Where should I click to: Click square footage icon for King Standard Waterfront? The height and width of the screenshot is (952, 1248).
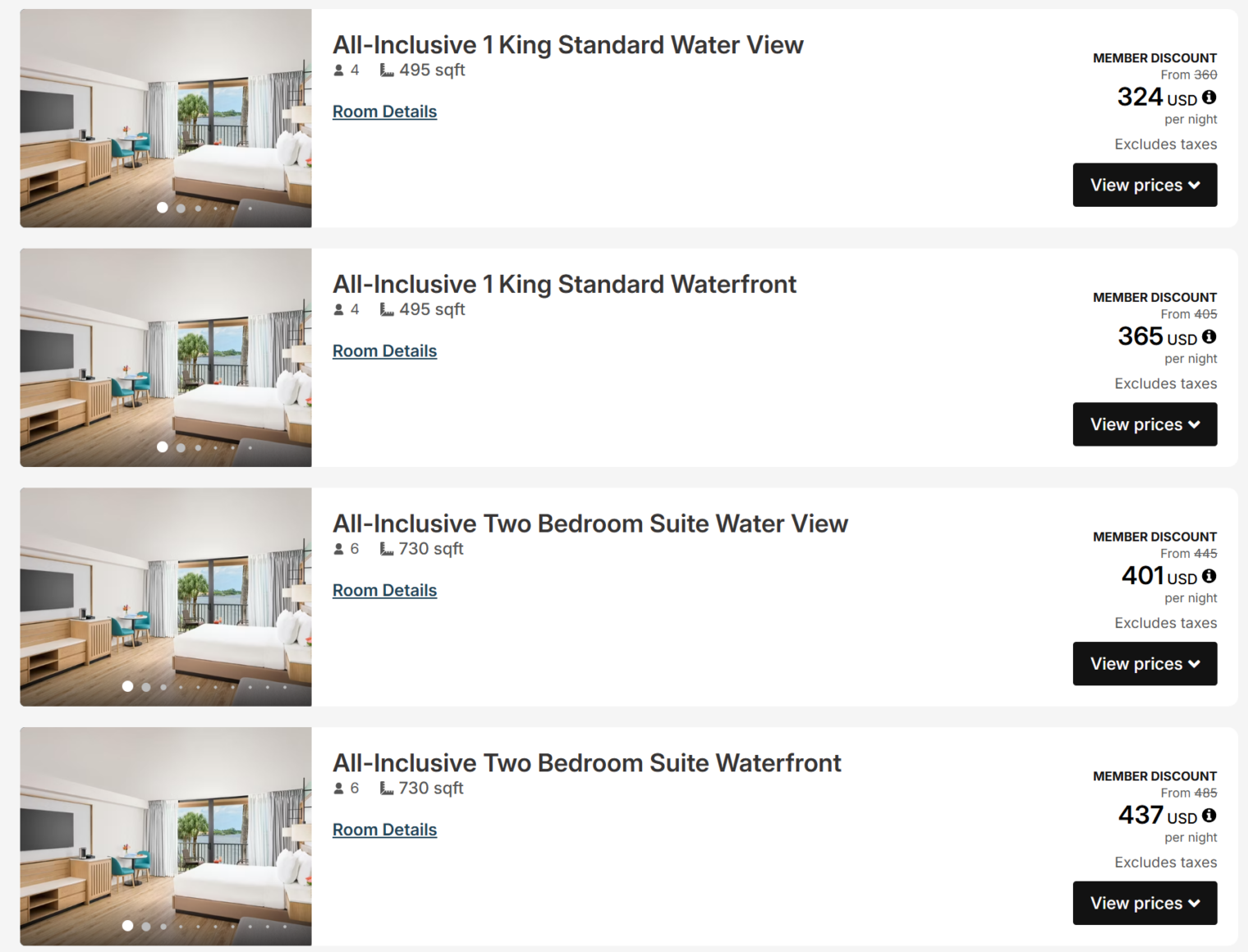pyautogui.click(x=387, y=309)
